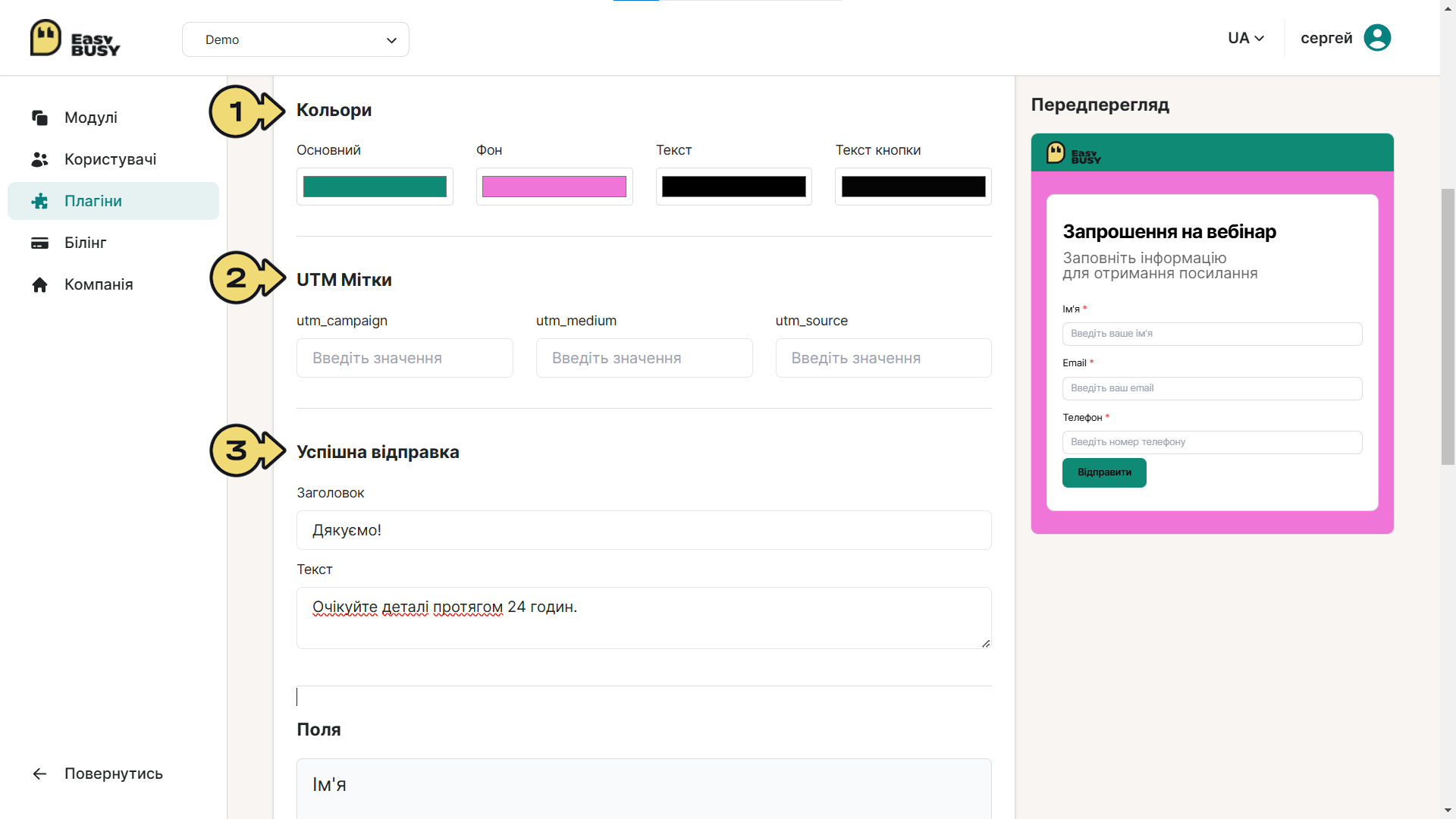Click the Компанія house icon
Image resolution: width=1456 pixels, height=819 pixels.
40,284
